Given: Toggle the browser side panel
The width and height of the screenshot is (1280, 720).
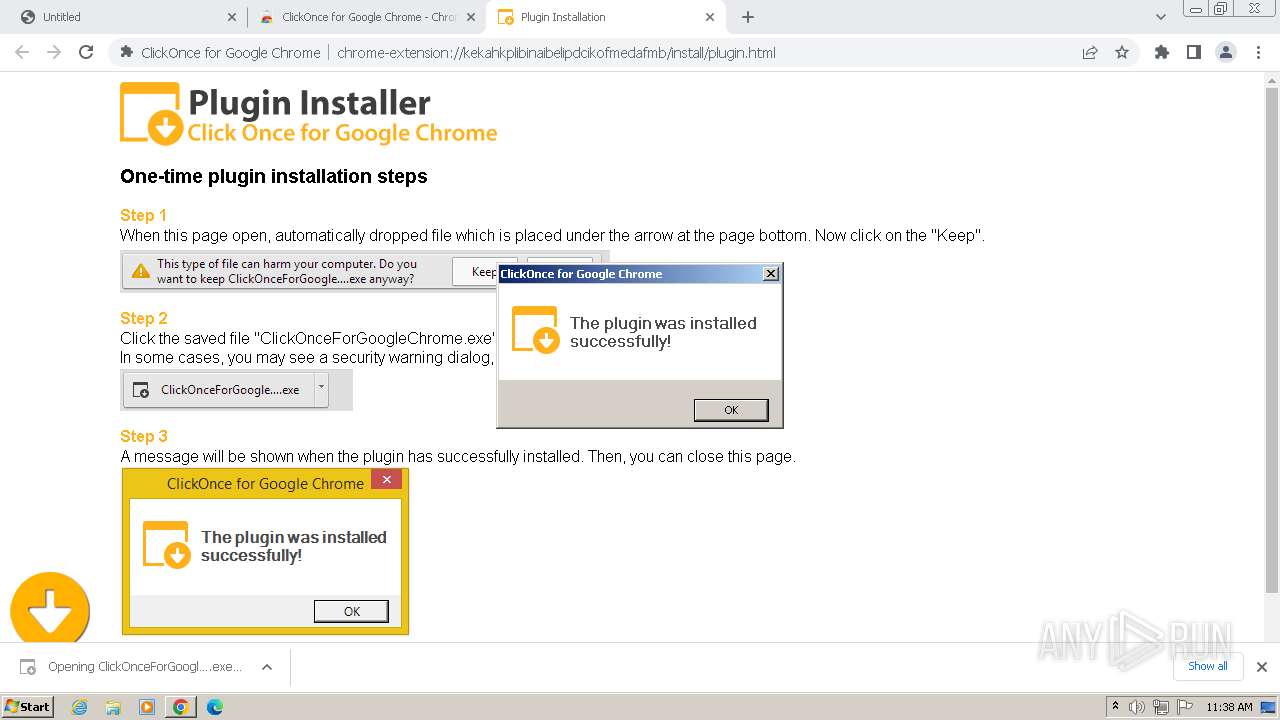Looking at the screenshot, I should pos(1193,52).
